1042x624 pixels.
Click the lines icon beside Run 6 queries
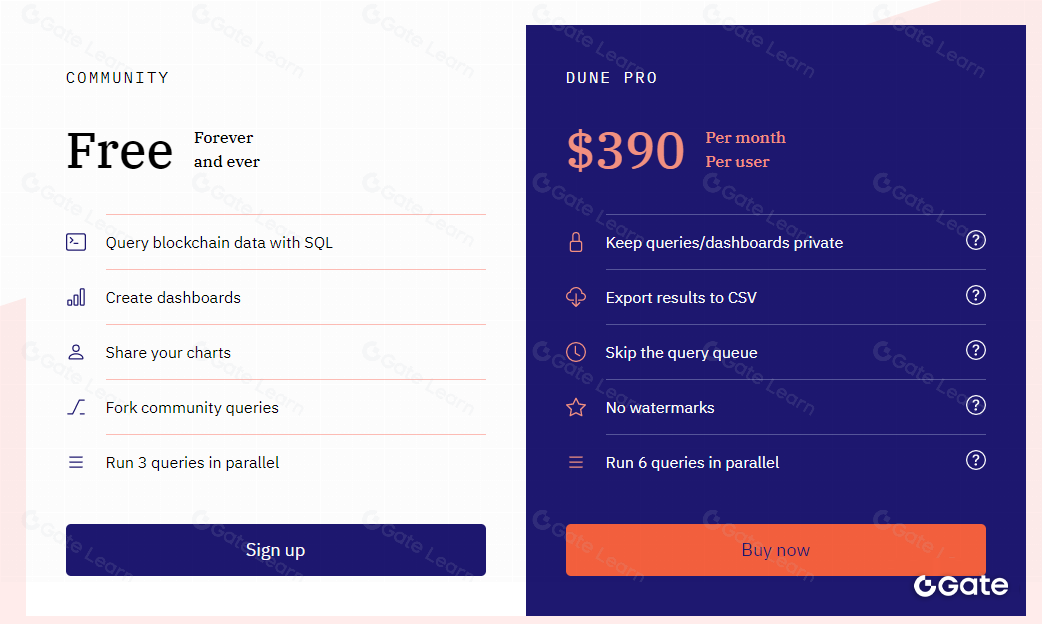pyautogui.click(x=576, y=462)
